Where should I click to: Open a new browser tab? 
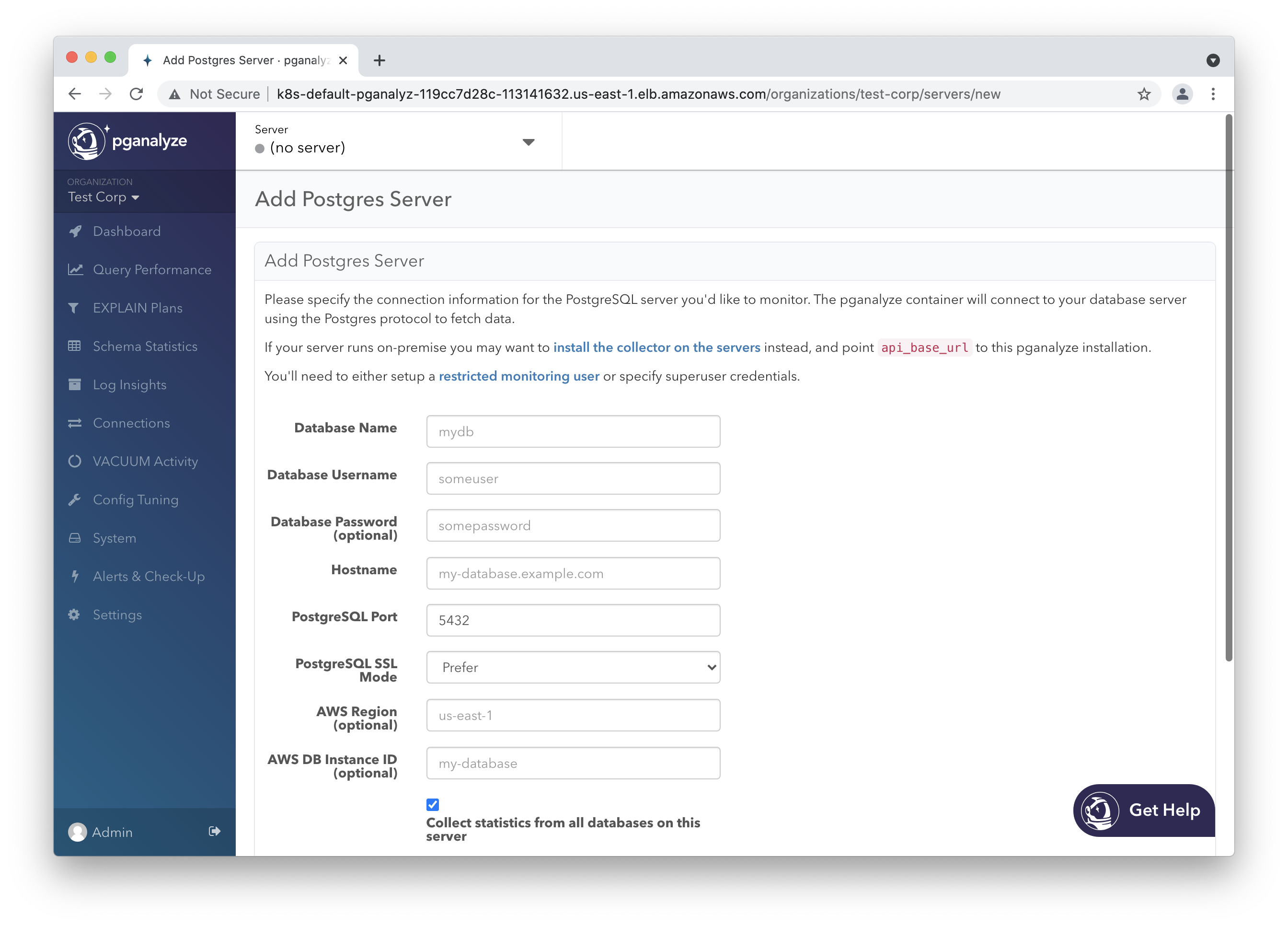379,60
